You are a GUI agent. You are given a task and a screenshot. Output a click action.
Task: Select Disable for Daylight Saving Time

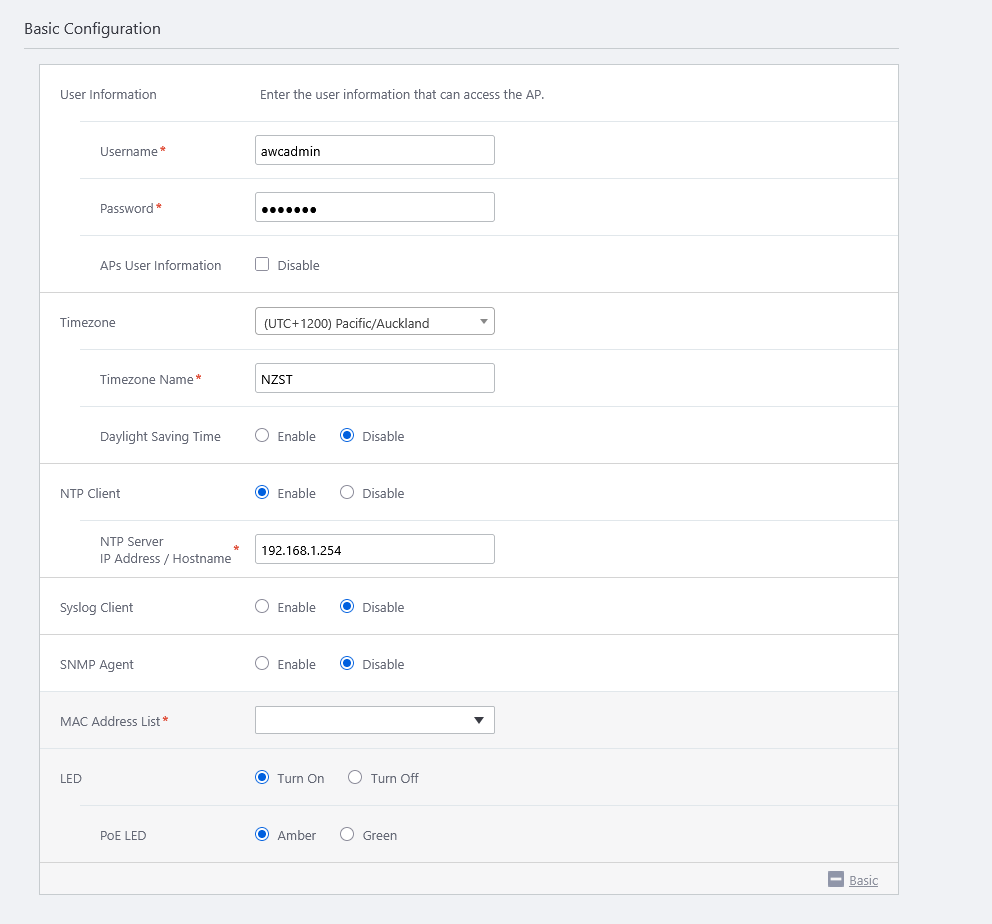(x=347, y=436)
